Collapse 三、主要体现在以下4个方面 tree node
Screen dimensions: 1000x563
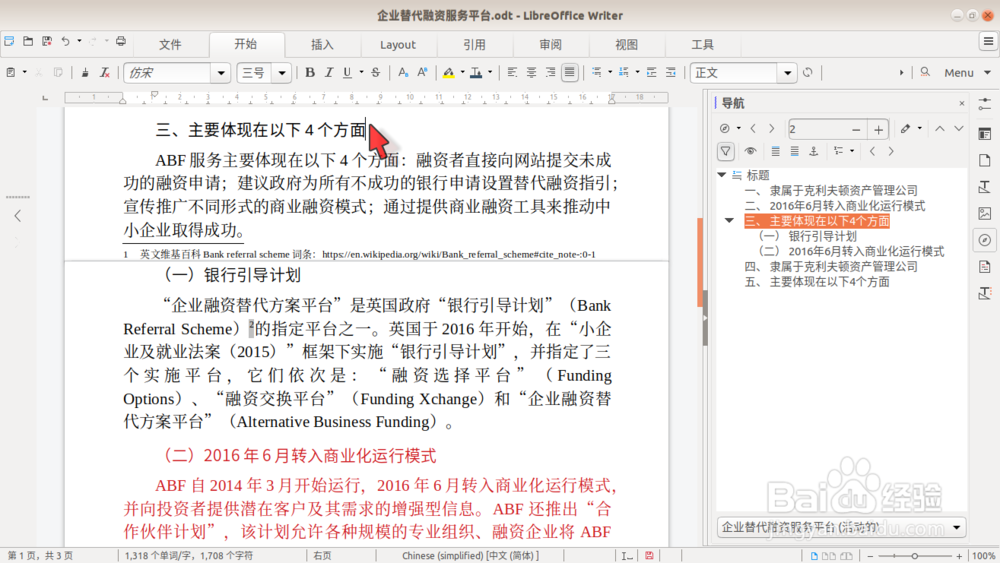(x=729, y=221)
